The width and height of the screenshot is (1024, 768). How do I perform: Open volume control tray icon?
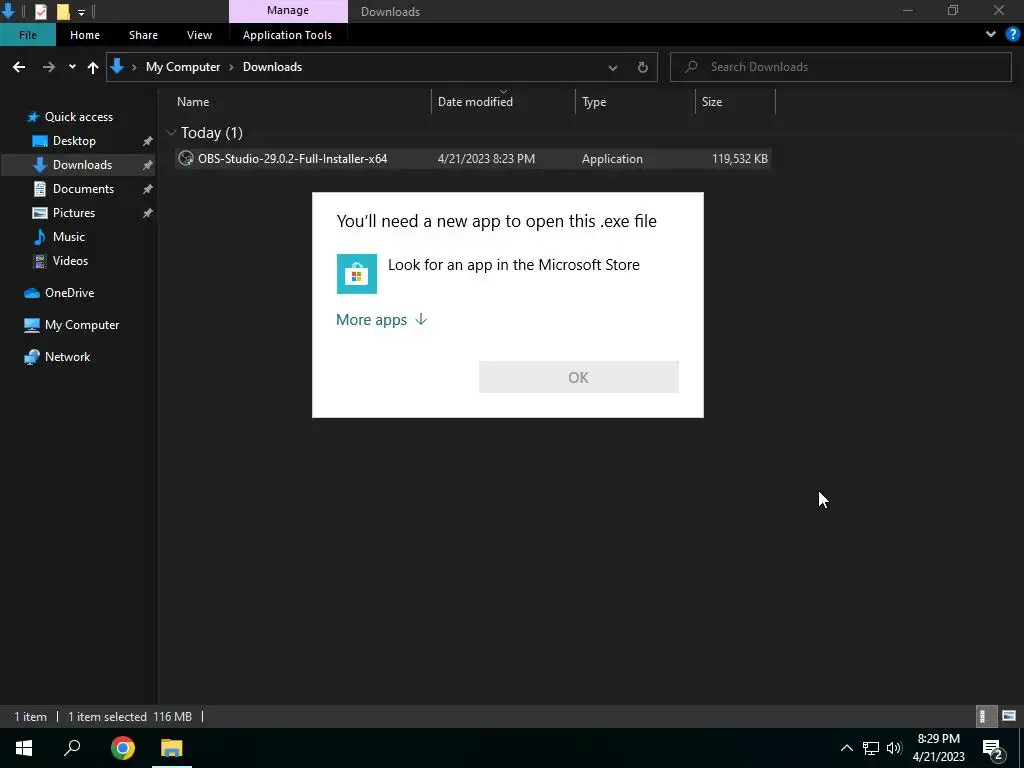894,748
